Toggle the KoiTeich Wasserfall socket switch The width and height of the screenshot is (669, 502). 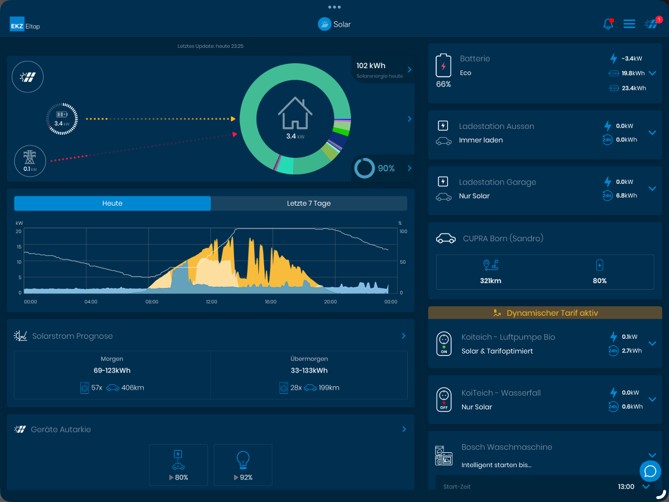tap(444, 400)
